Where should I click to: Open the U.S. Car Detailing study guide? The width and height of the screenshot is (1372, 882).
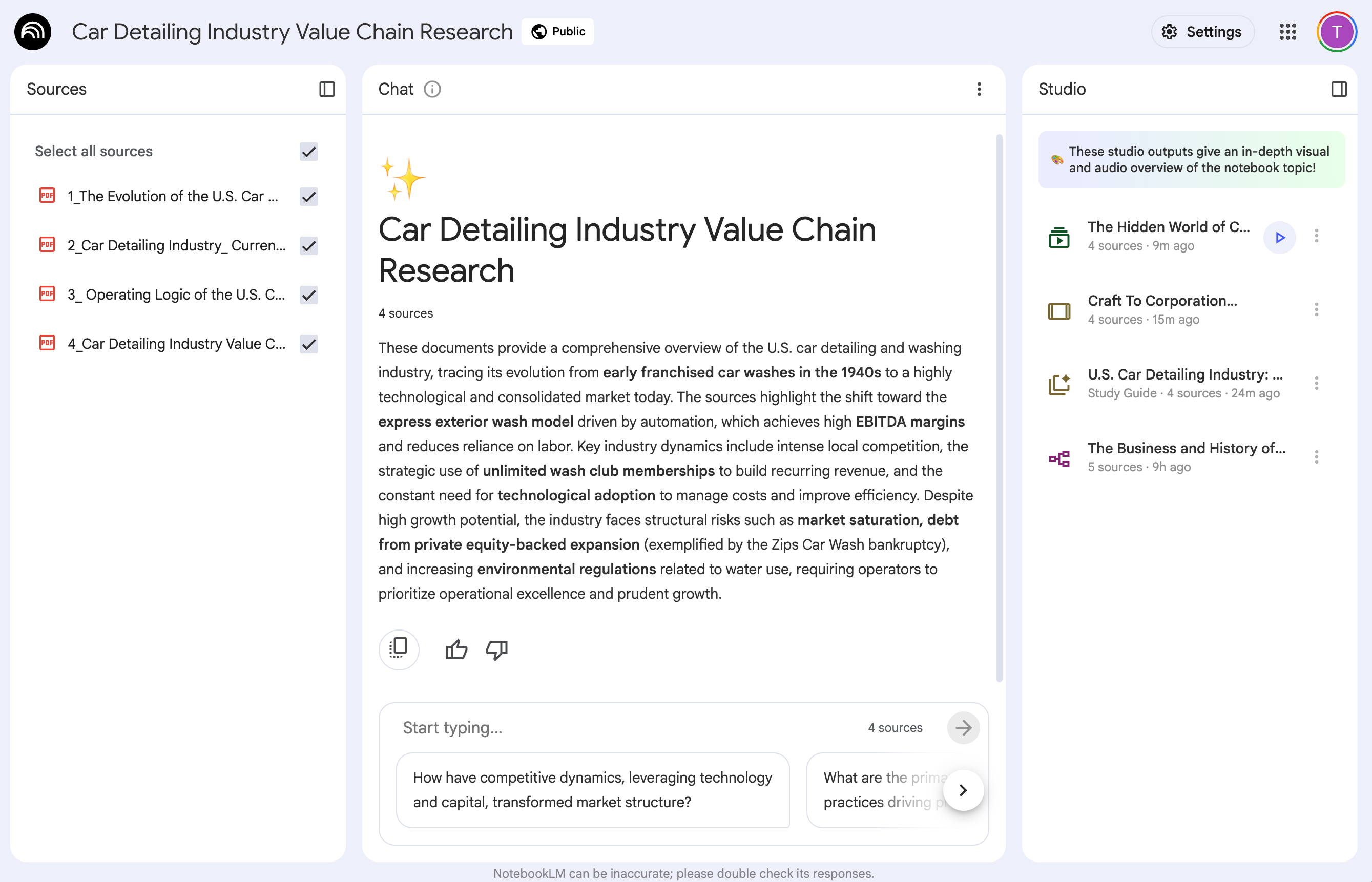[x=1184, y=374]
